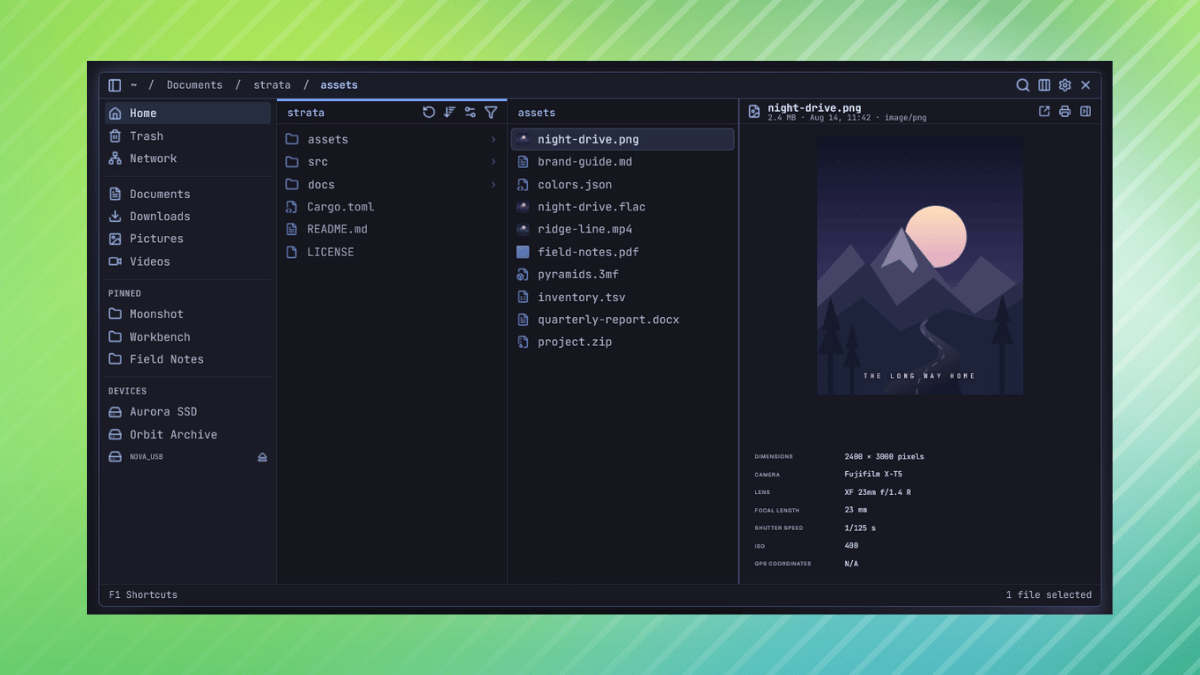Click the field-notes.pdf thumbnail icon
1200x675 pixels.
coord(522,252)
